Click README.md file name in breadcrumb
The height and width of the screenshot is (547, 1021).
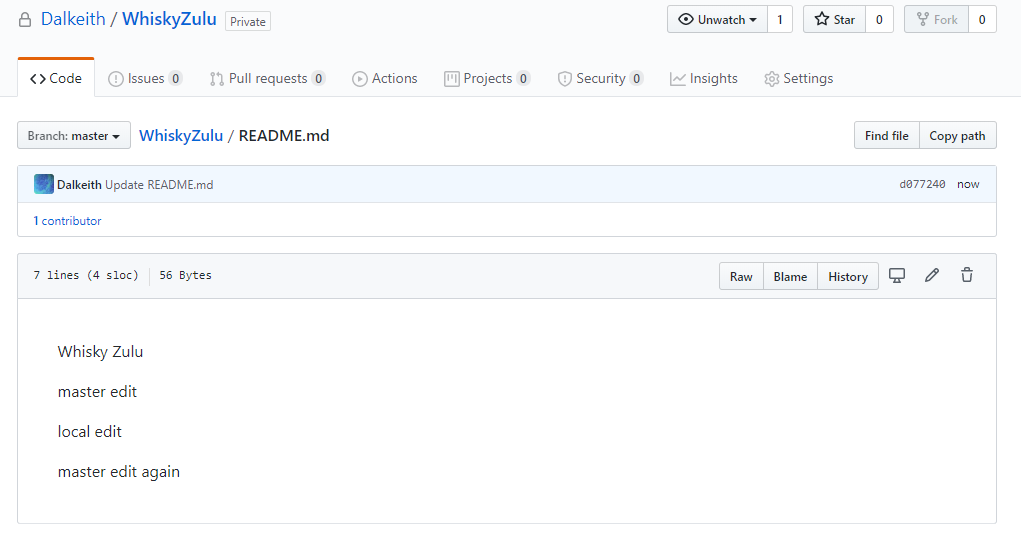coord(284,135)
